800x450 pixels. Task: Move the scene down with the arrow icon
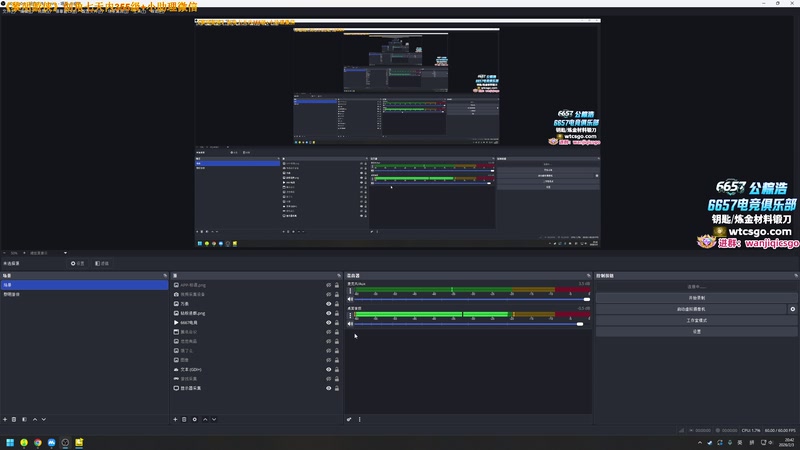tap(44, 419)
